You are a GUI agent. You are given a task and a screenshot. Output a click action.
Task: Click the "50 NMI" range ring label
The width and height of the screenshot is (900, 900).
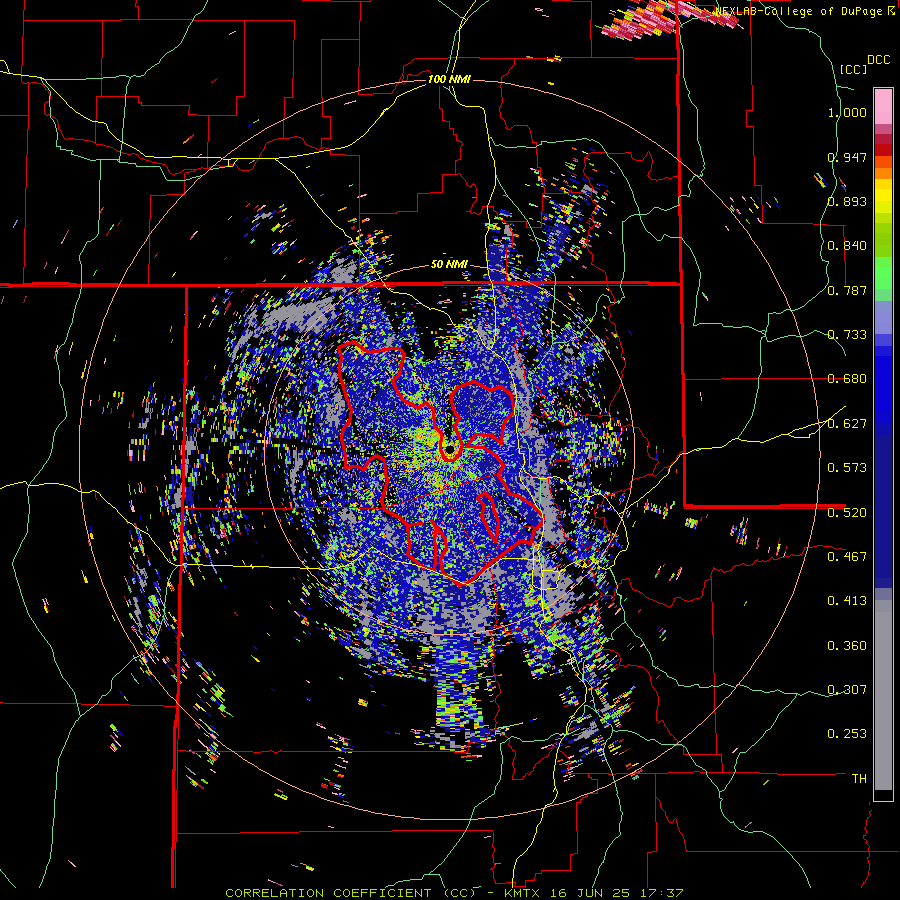[449, 265]
